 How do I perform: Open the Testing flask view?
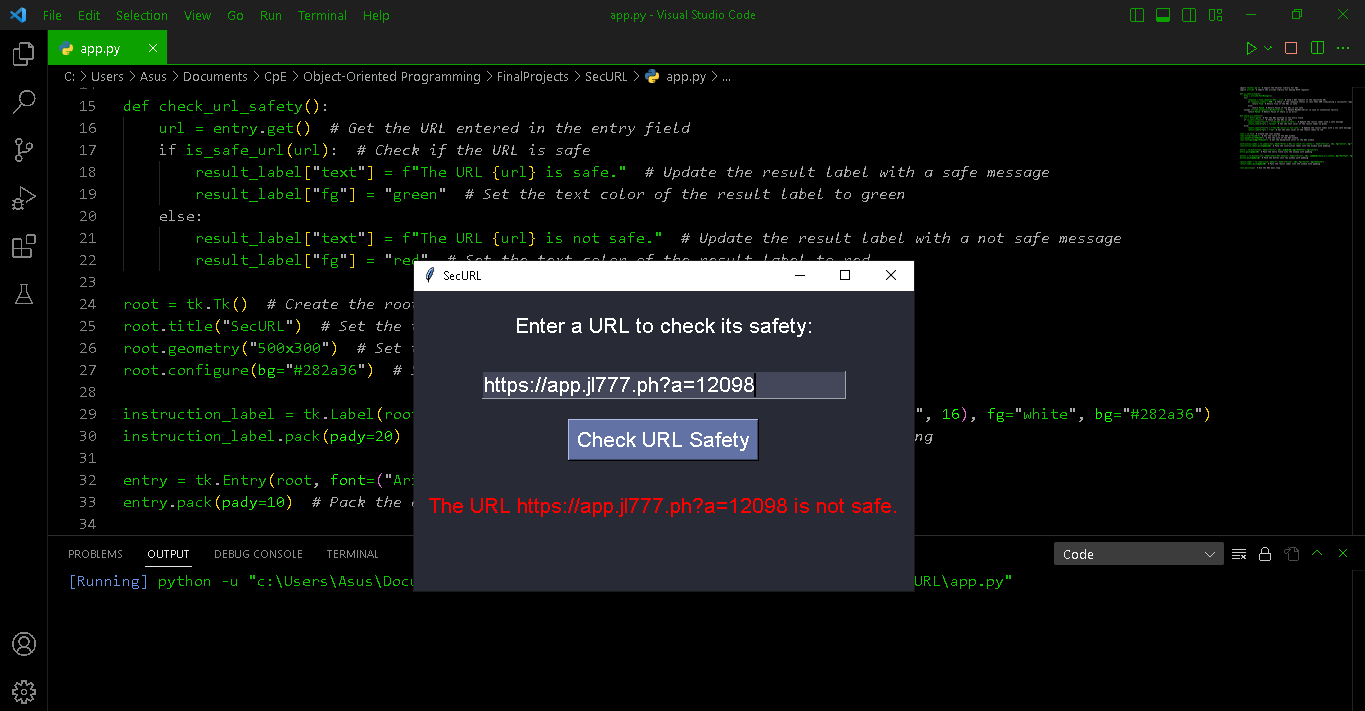(x=24, y=294)
